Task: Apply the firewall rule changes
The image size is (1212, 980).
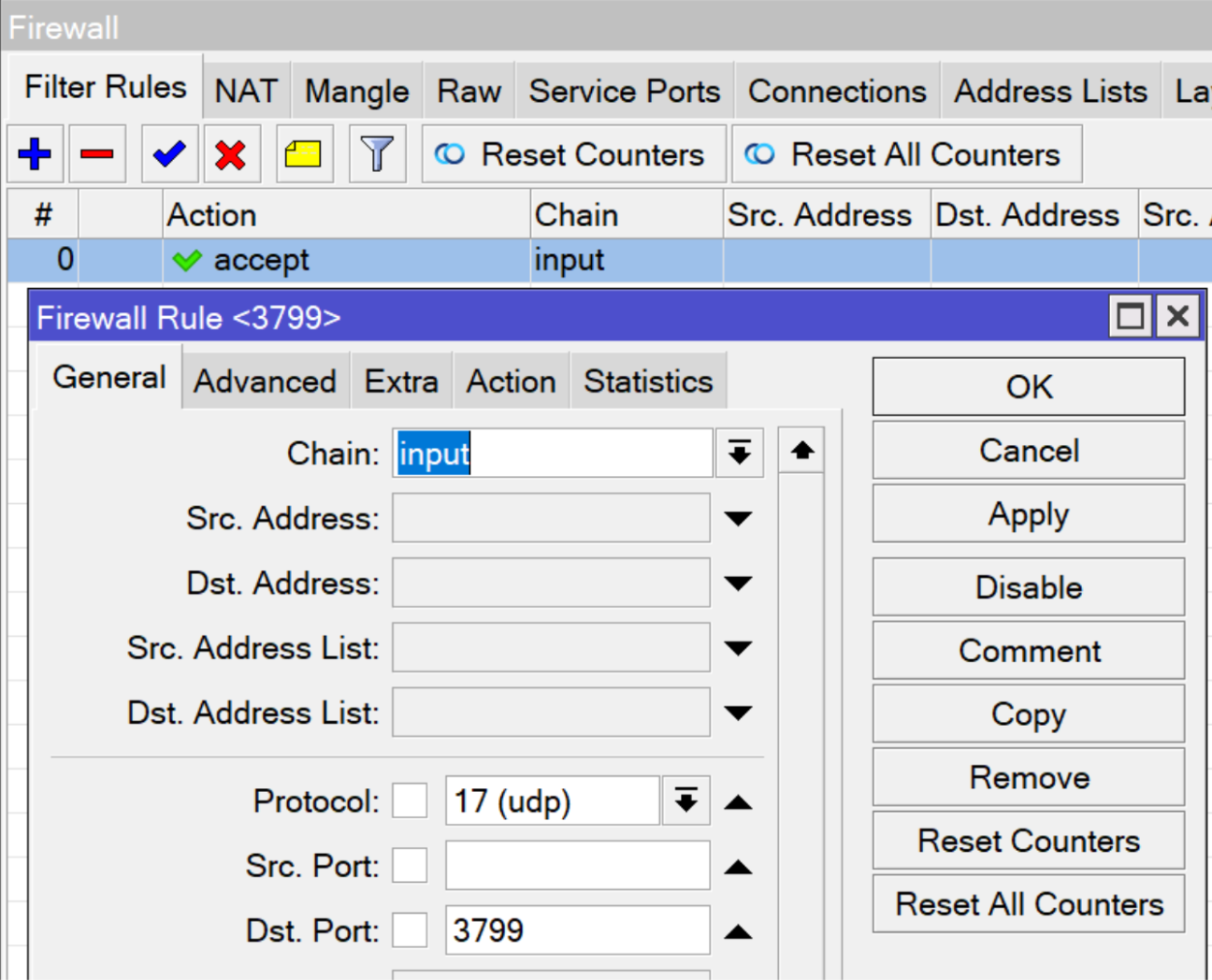Action: (x=1028, y=513)
